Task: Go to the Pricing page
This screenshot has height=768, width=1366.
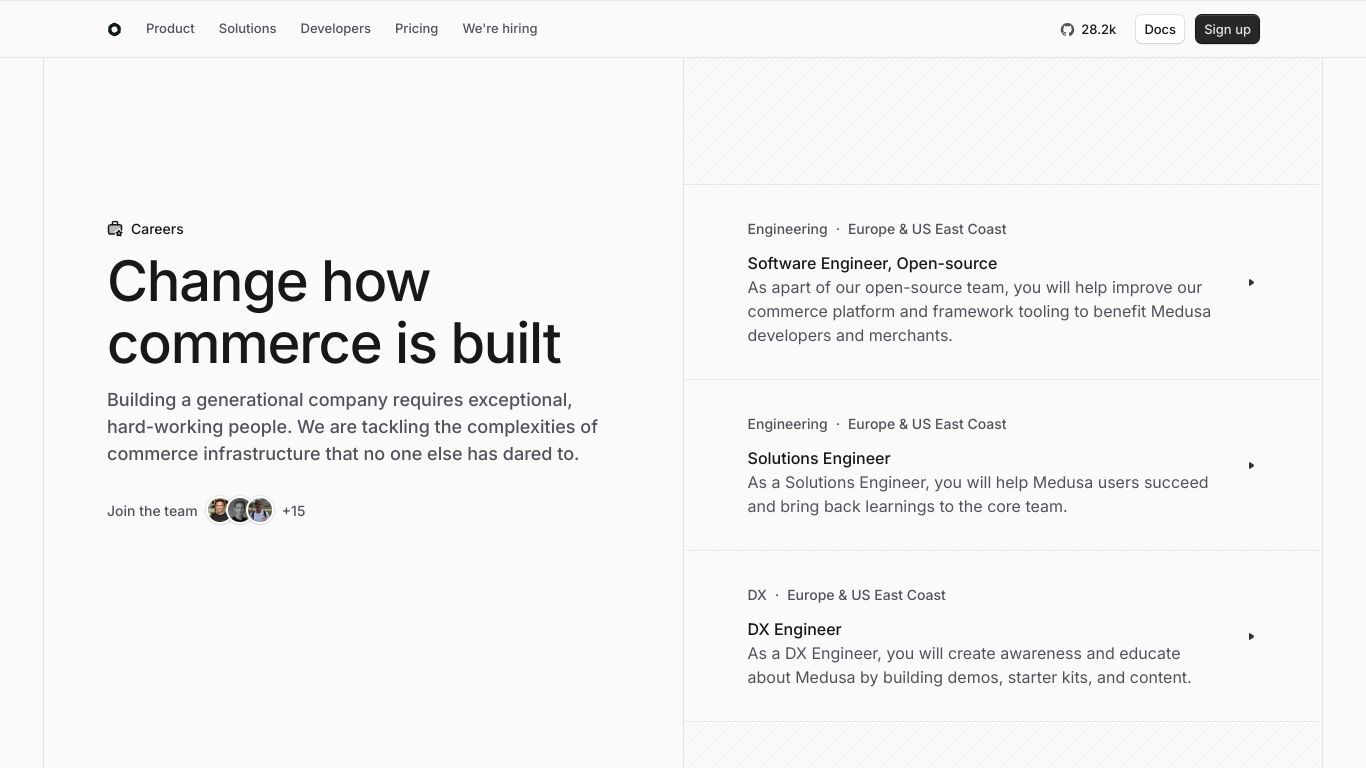Action: [416, 29]
